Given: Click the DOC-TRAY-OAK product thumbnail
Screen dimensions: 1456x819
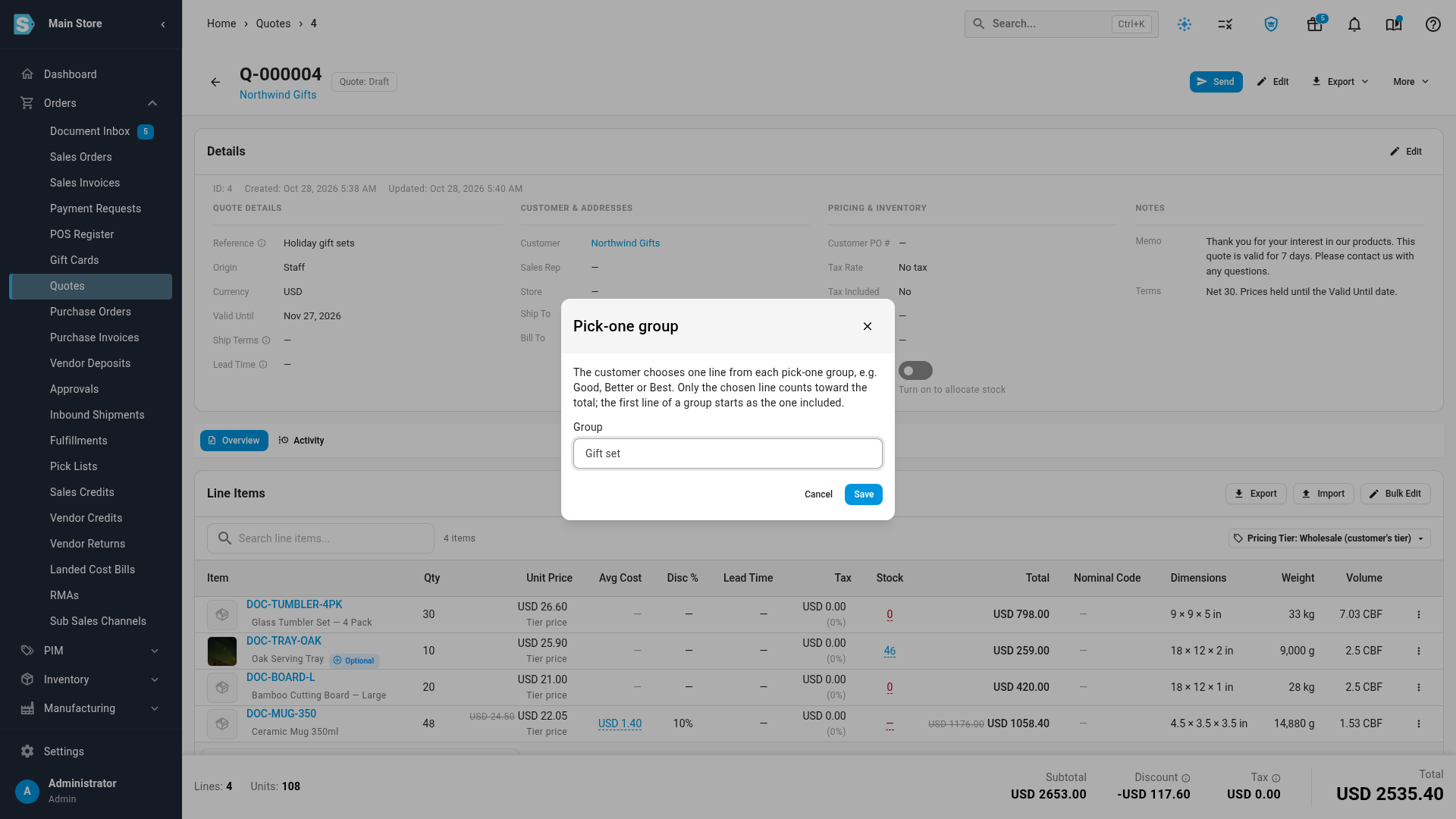Looking at the screenshot, I should click(222, 651).
